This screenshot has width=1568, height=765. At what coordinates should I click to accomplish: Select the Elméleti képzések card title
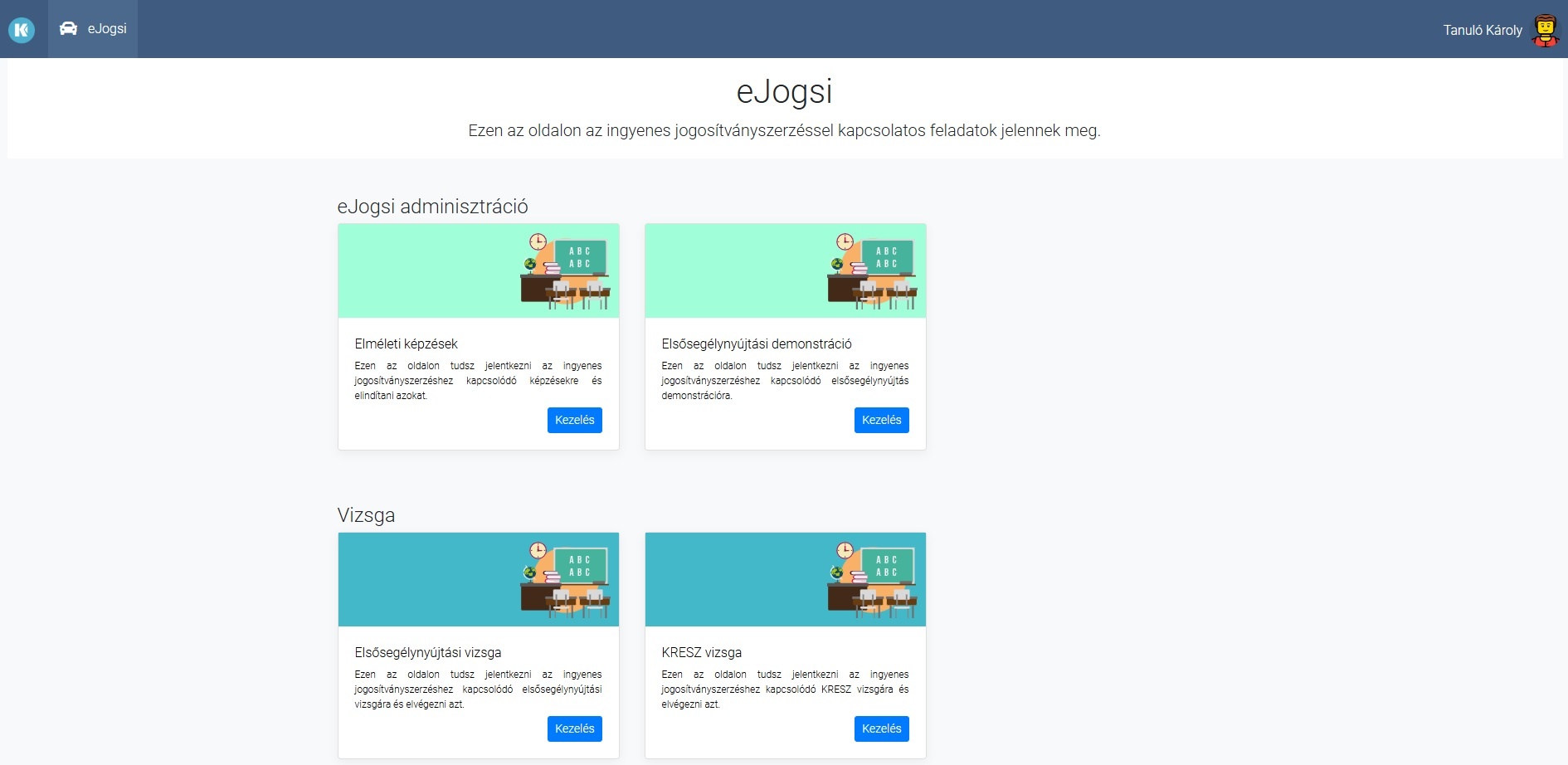tap(406, 344)
